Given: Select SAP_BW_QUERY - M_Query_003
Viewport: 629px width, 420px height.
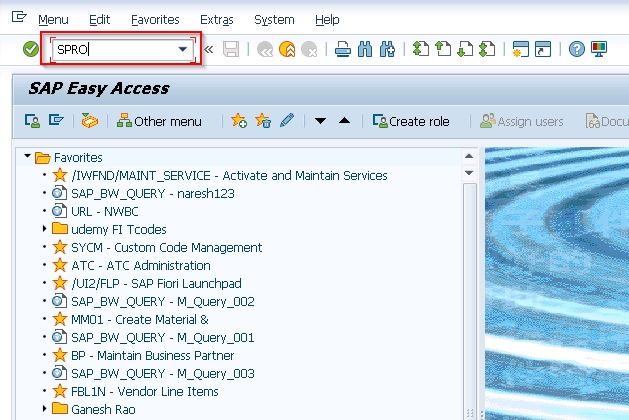Looking at the screenshot, I should (163, 373).
